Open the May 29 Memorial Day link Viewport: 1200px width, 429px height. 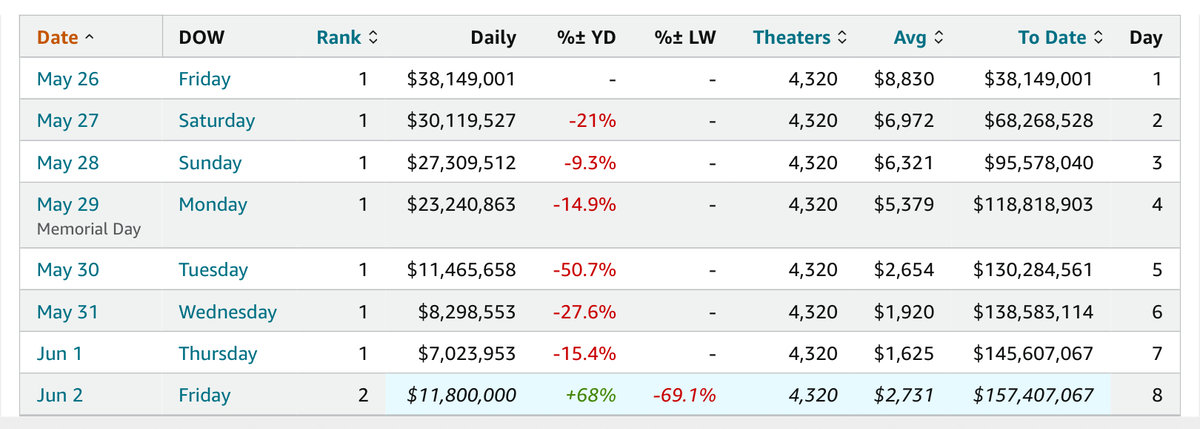coord(68,205)
